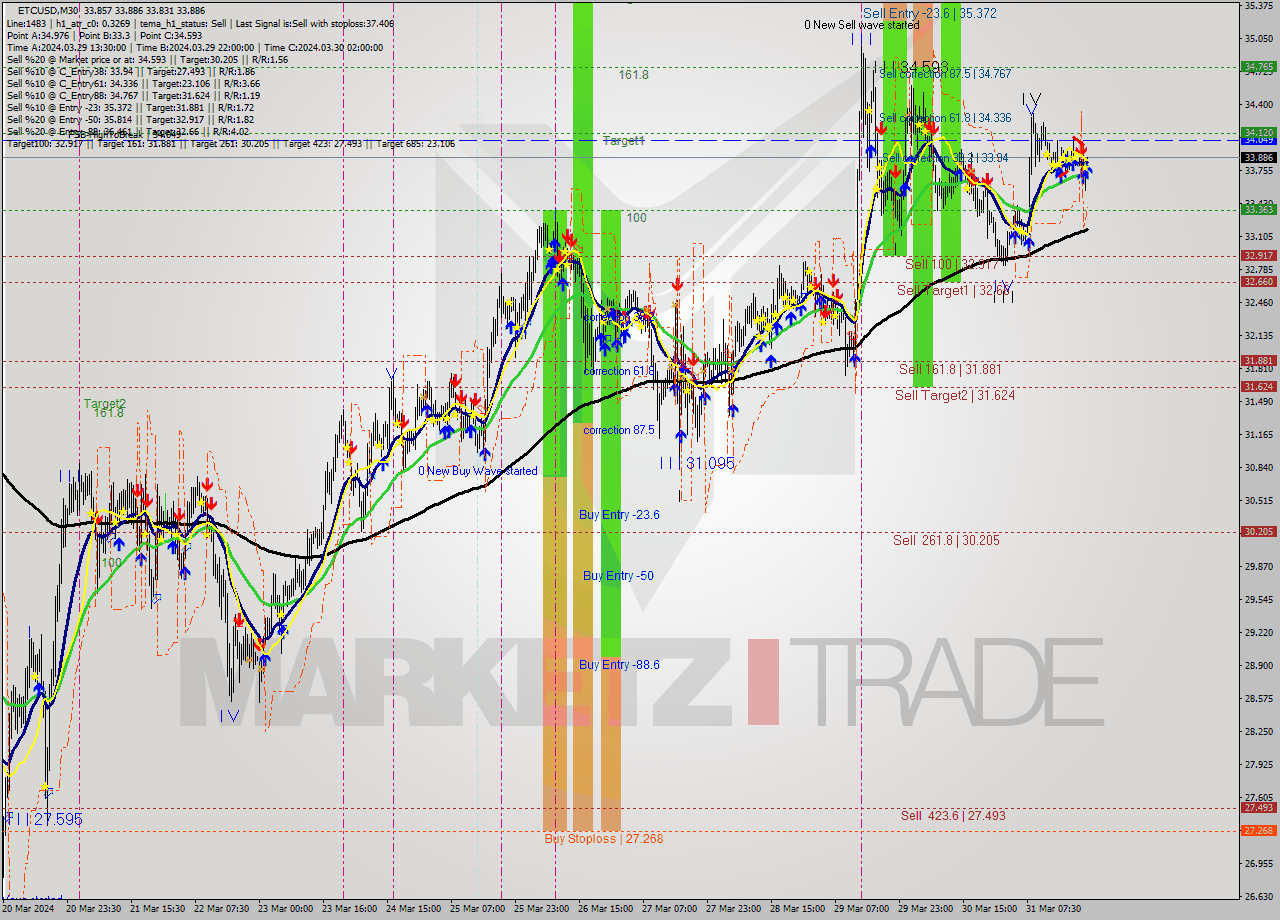Screen dimensions: 1280x920
Task: Select the orange 27.268 price tag
Action: pos(1258,830)
